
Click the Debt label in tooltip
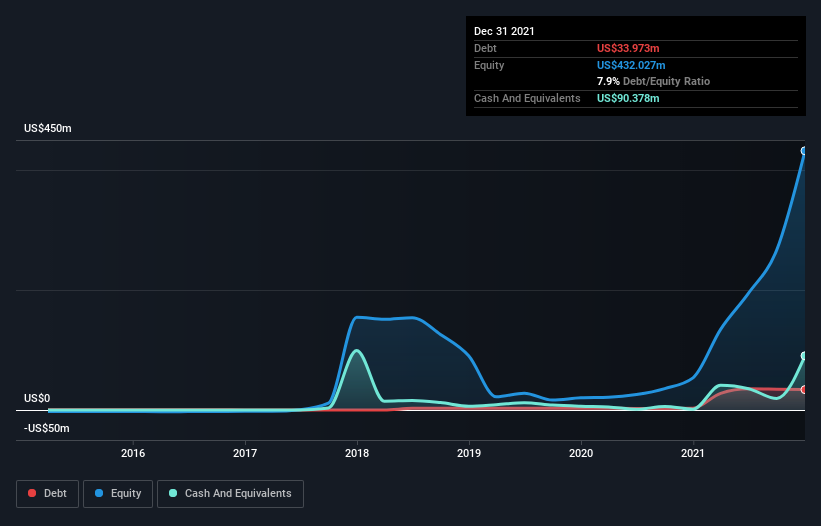pyautogui.click(x=485, y=48)
